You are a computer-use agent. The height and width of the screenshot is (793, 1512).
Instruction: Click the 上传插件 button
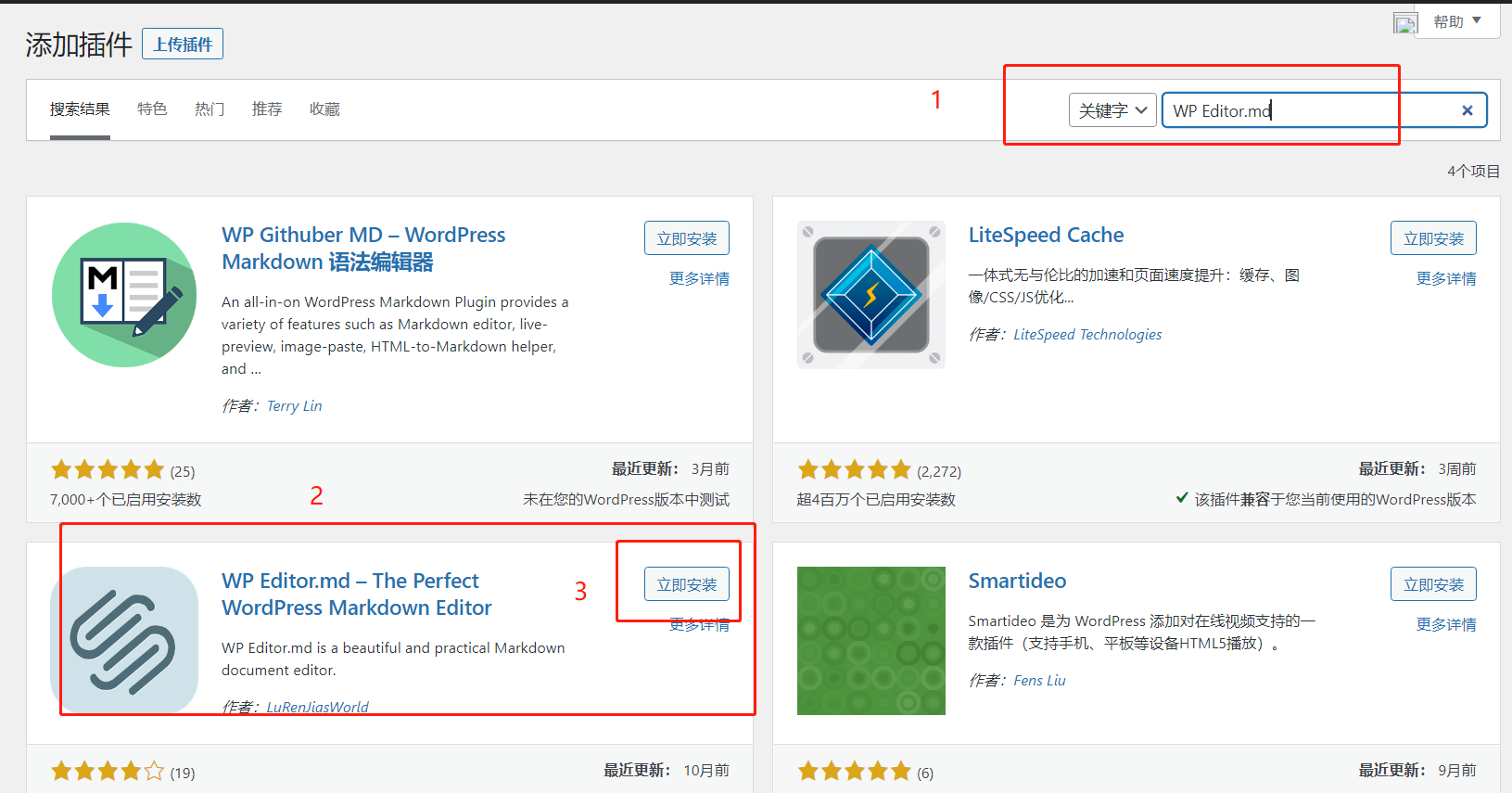183,45
